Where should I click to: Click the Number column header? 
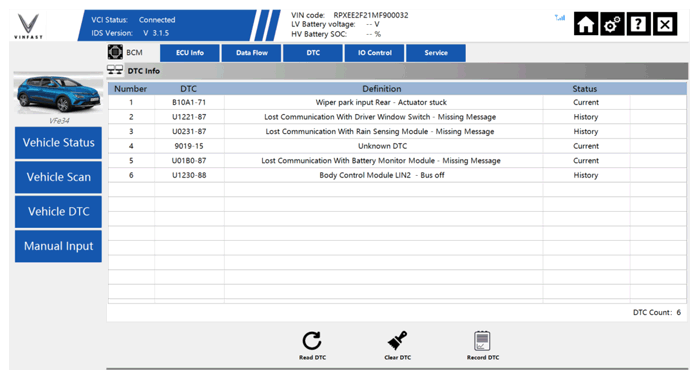130,89
